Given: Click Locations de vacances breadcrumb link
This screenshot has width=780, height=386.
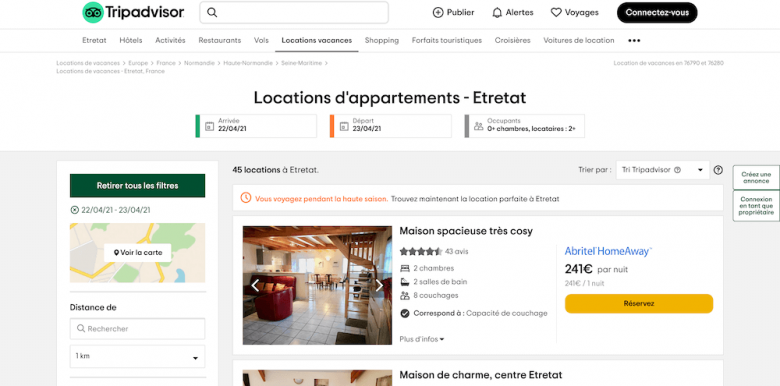Looking at the screenshot, I should coord(88,63).
